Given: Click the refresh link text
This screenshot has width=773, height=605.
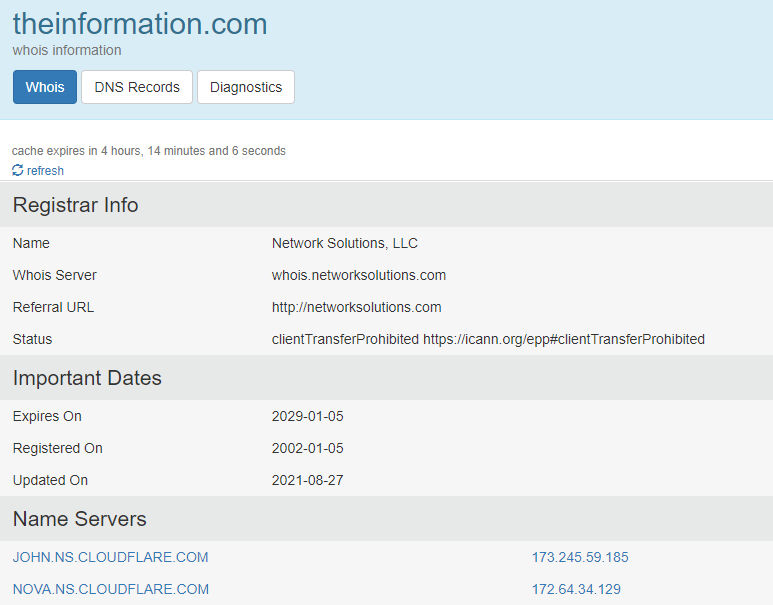Looking at the screenshot, I should 45,171.
